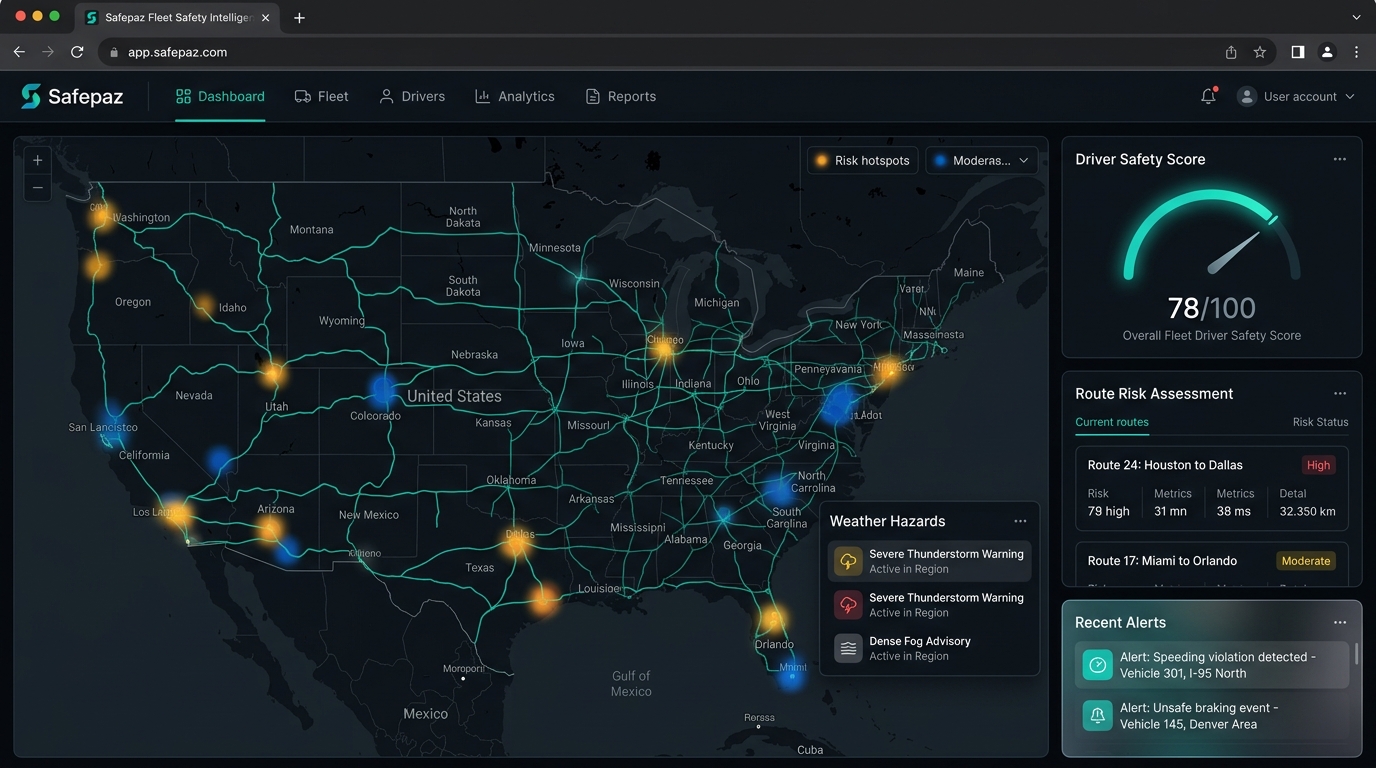Click the Dense Fog Advisory icon
1376x768 pixels.
coord(848,648)
